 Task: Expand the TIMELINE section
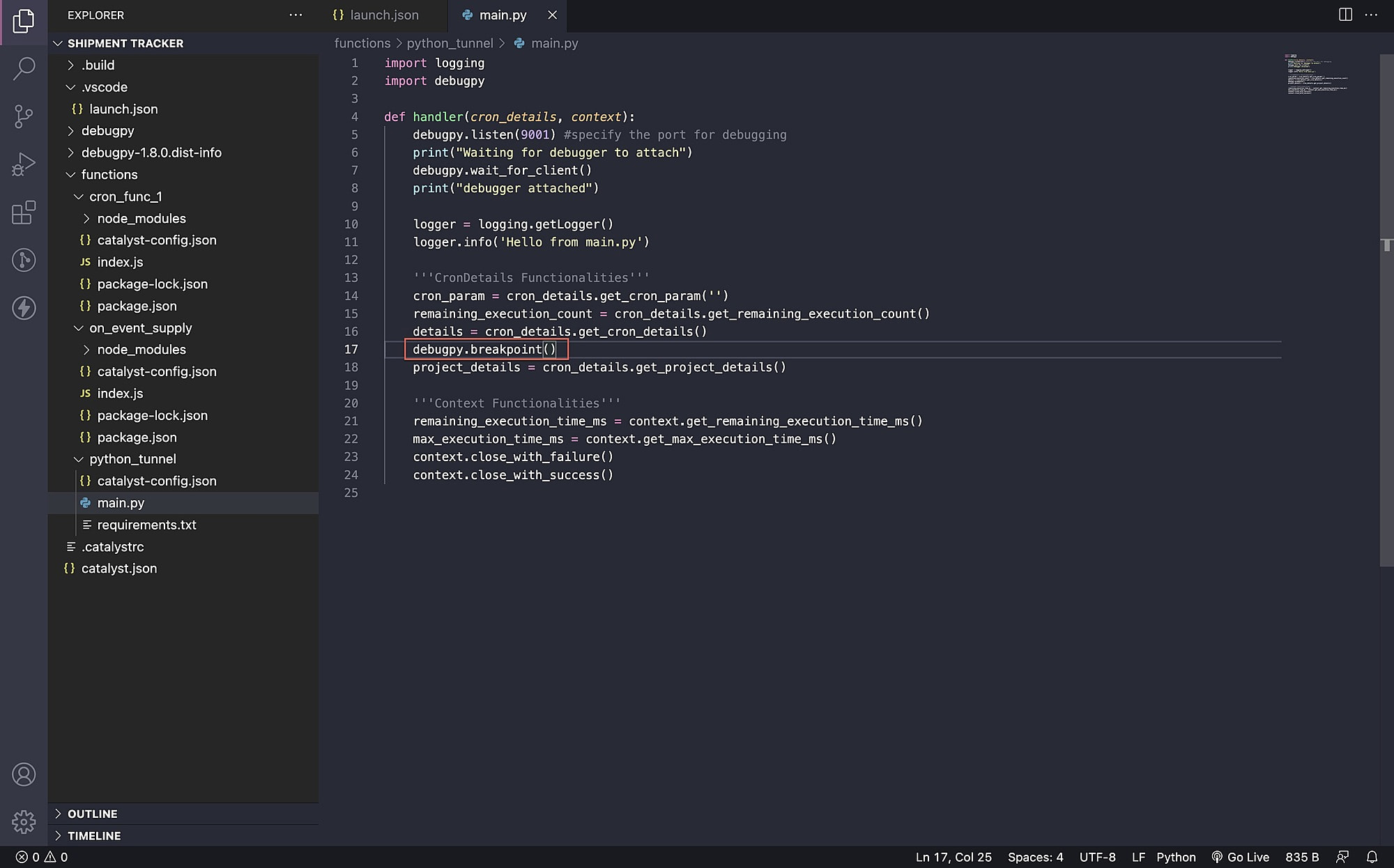[184, 835]
